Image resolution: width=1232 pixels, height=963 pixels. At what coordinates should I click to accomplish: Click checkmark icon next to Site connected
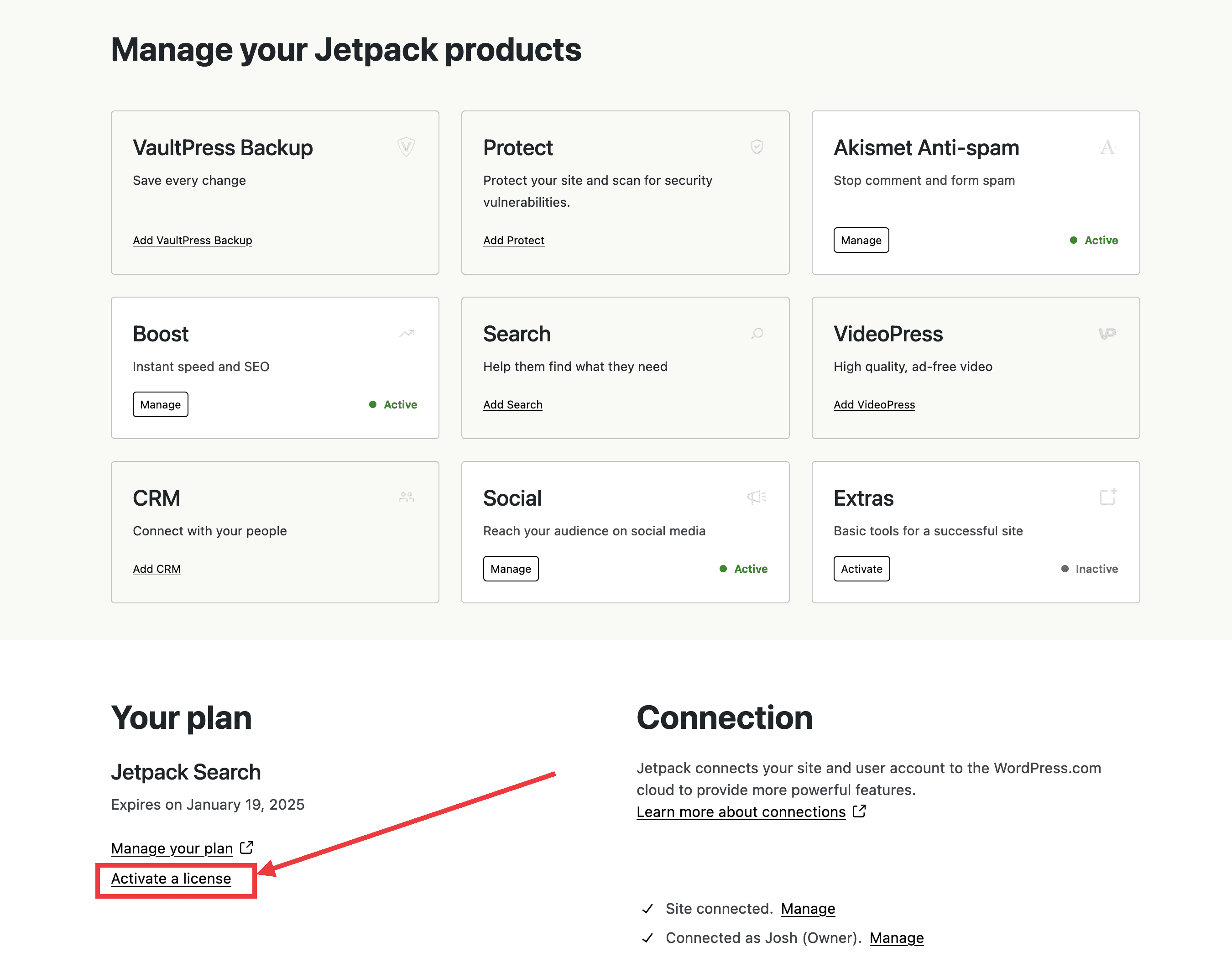[x=647, y=908]
